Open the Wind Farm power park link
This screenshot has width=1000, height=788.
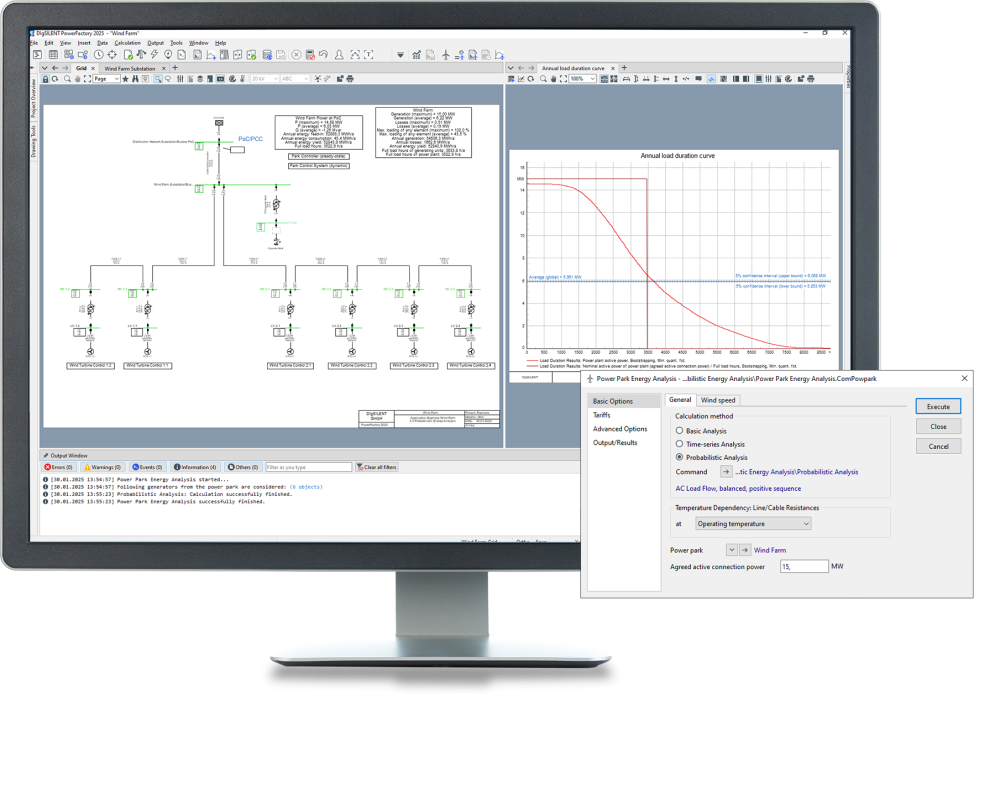click(x=770, y=550)
